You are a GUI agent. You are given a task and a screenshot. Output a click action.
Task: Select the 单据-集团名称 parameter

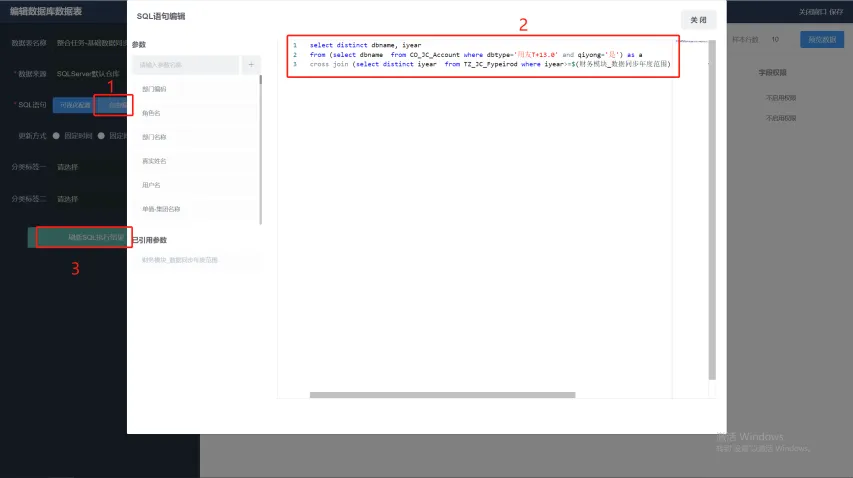point(195,209)
